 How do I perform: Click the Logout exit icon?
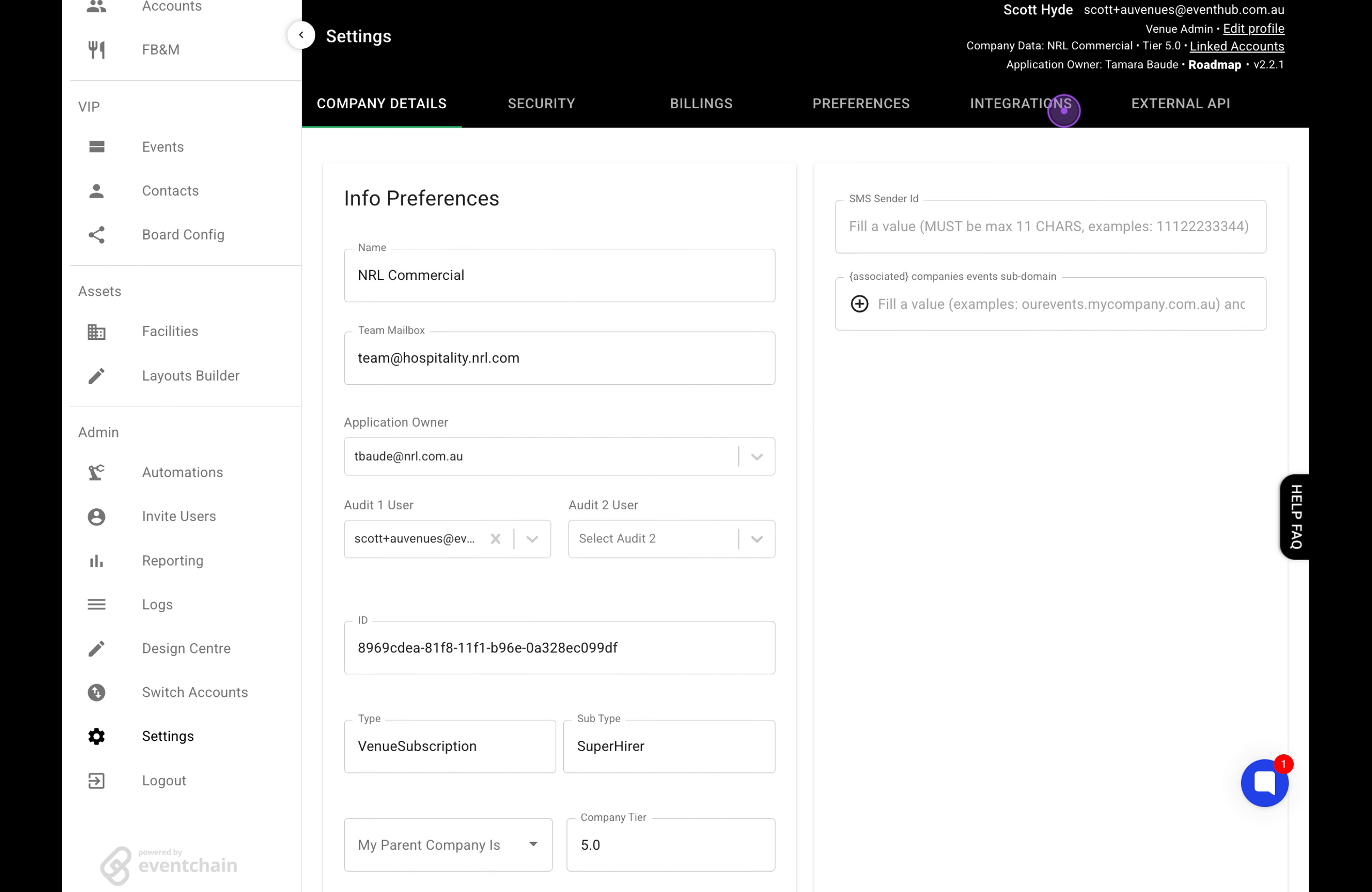[96, 780]
